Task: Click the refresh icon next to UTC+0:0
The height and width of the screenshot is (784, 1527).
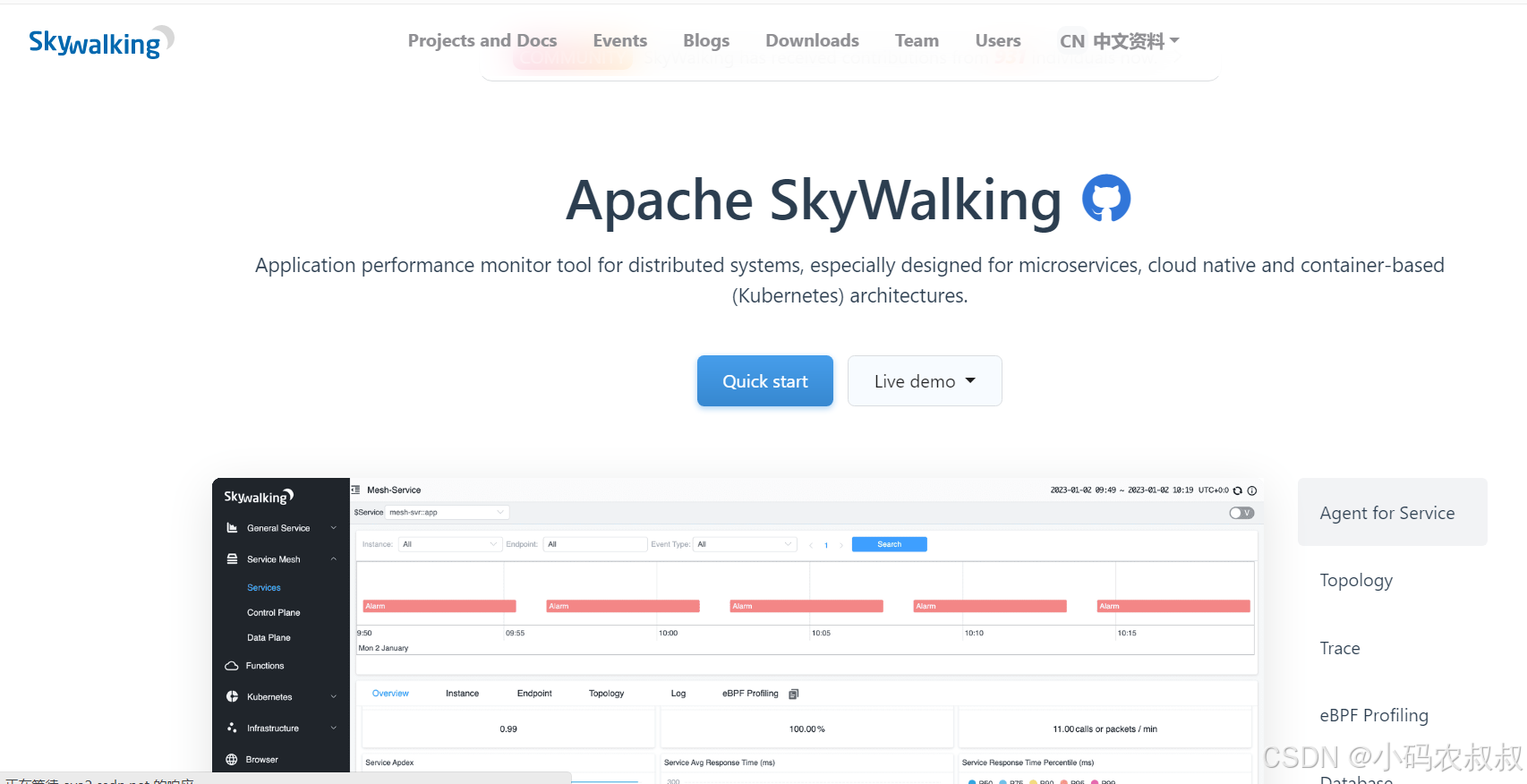Action: coord(1238,490)
